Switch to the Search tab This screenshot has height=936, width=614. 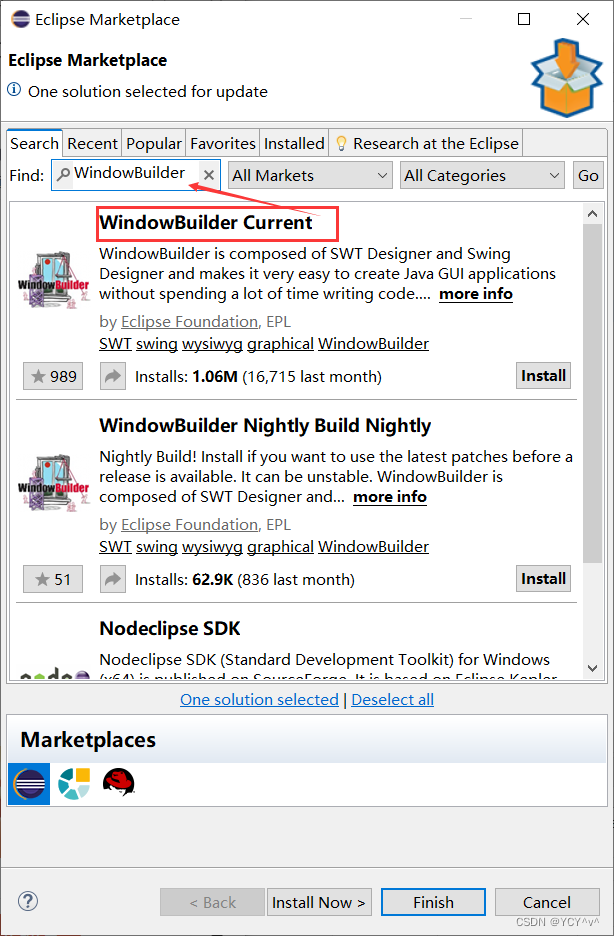34,144
